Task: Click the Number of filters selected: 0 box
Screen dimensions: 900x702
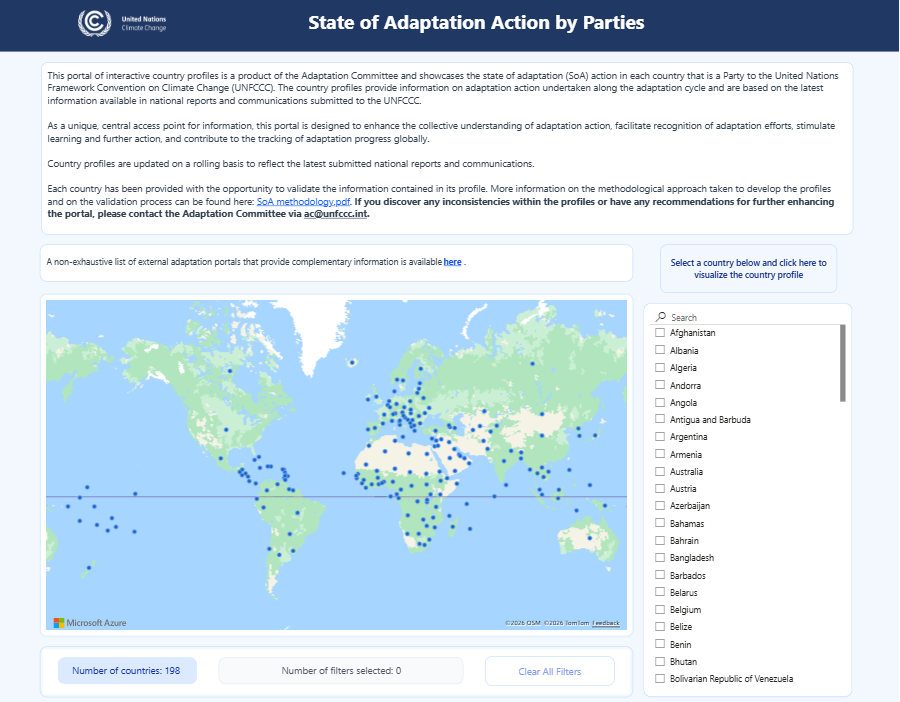Action: click(x=341, y=670)
